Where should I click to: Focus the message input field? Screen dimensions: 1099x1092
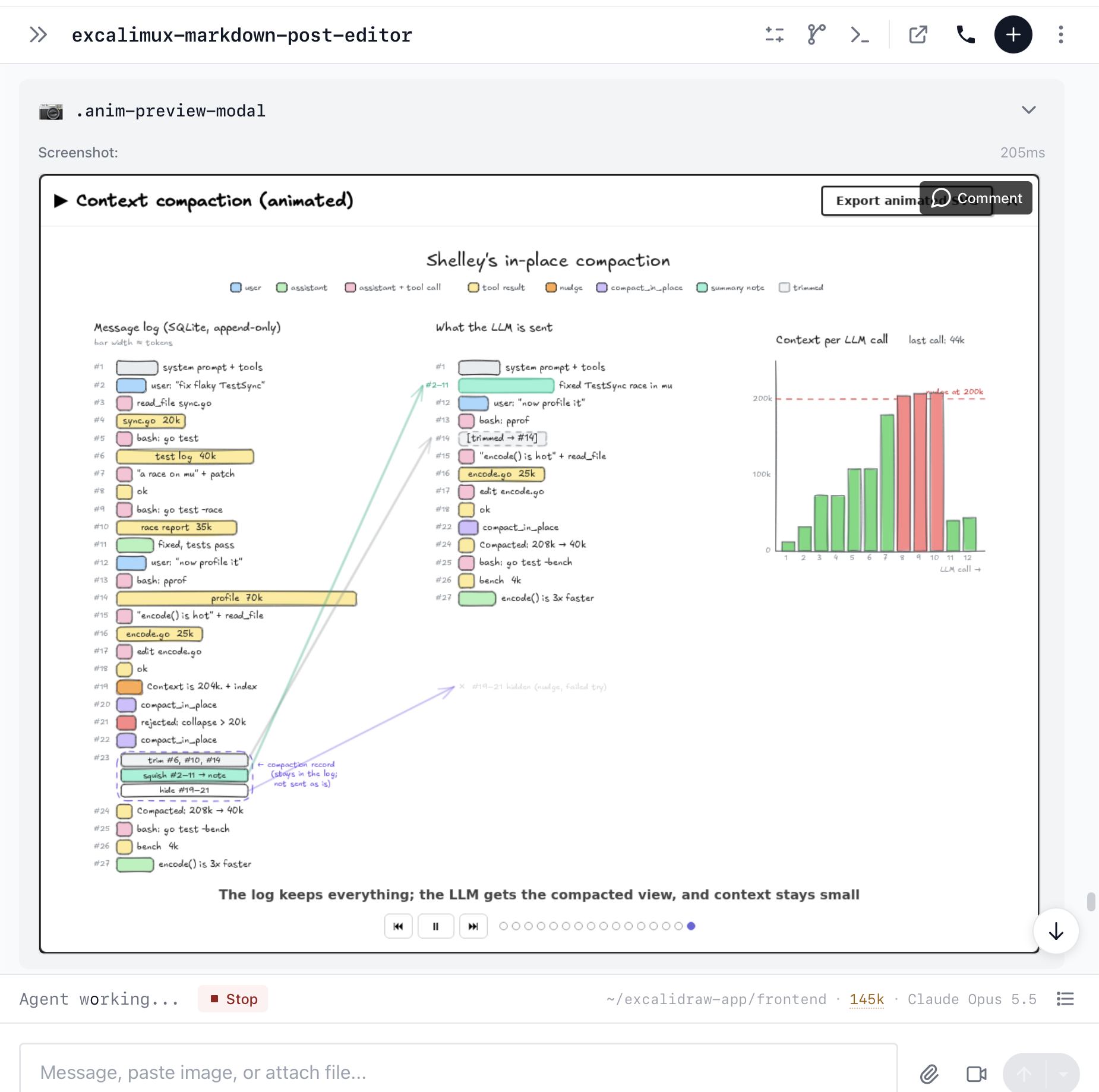click(459, 1072)
